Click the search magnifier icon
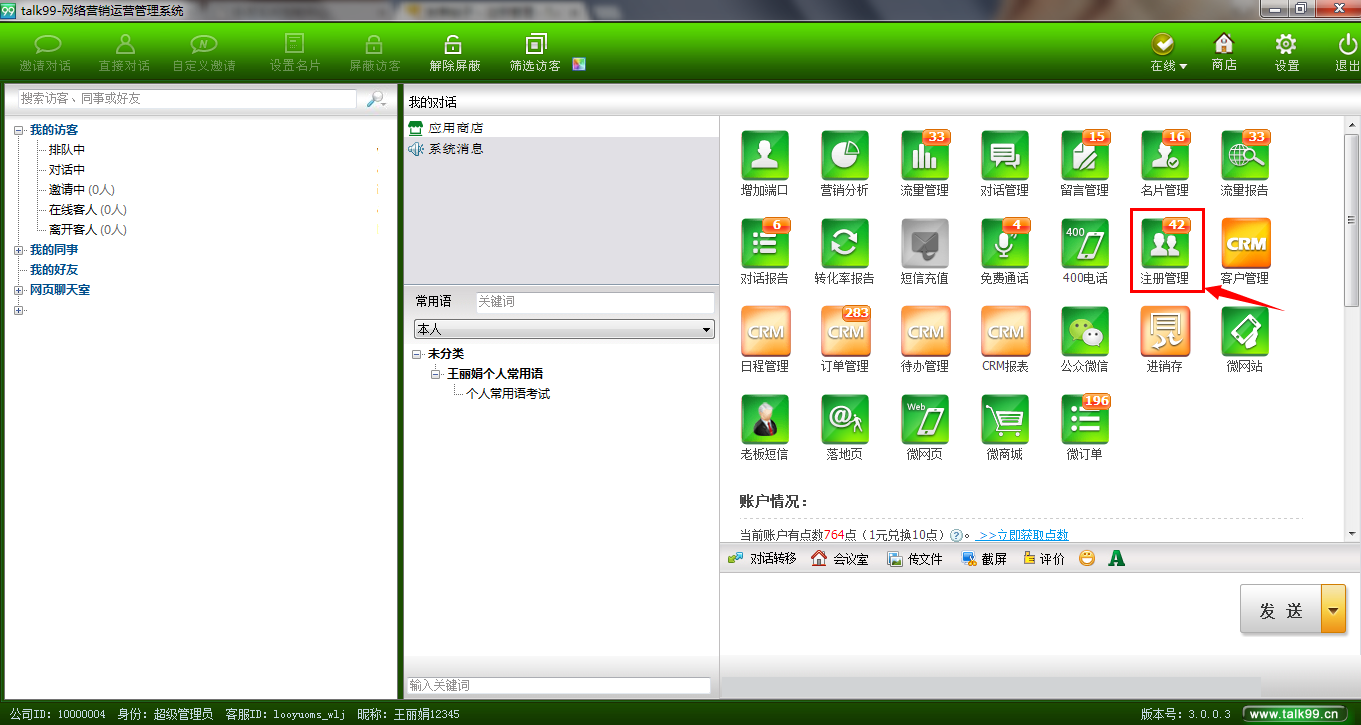The height and width of the screenshot is (725, 1361). tap(376, 99)
